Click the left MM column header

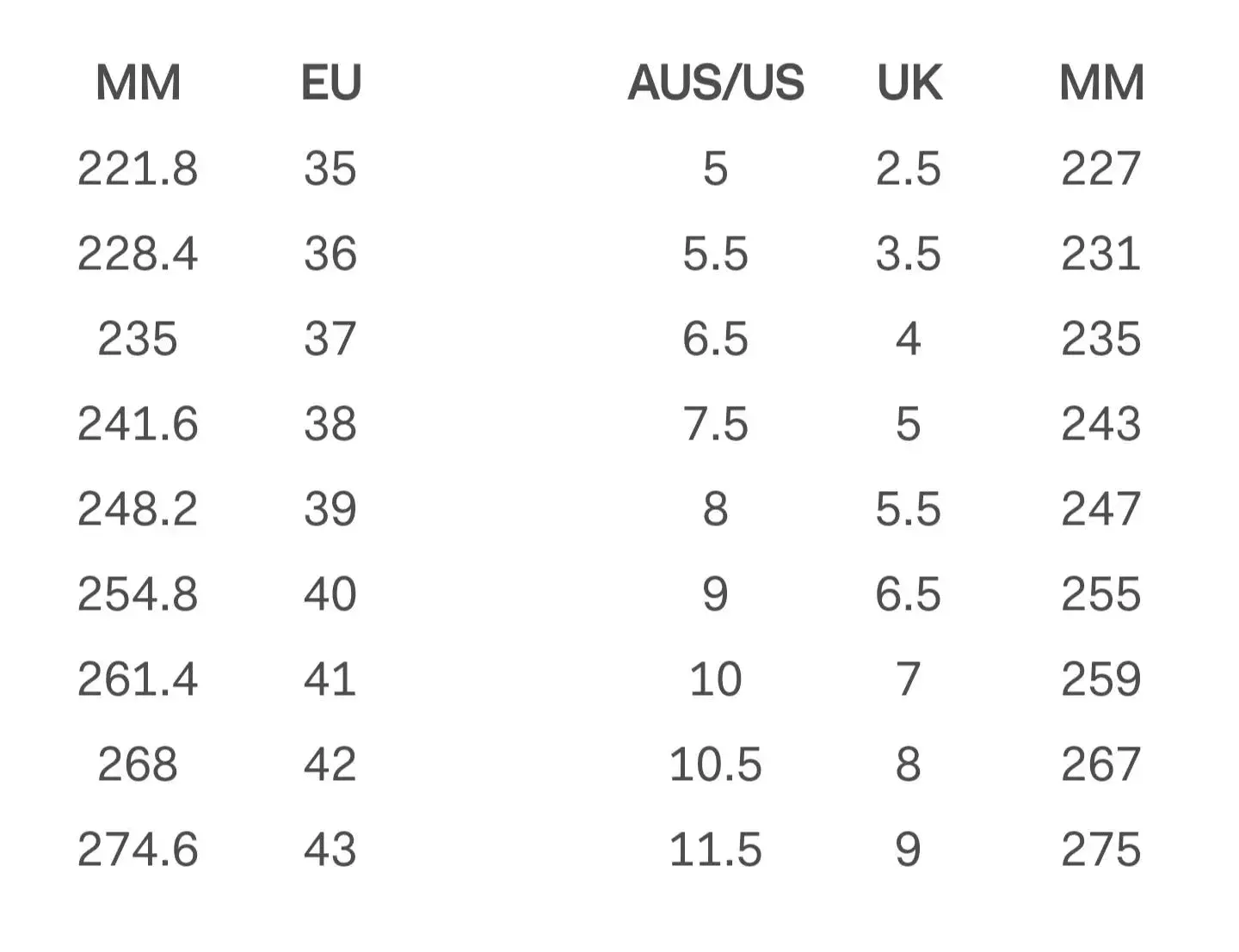pyautogui.click(x=138, y=83)
